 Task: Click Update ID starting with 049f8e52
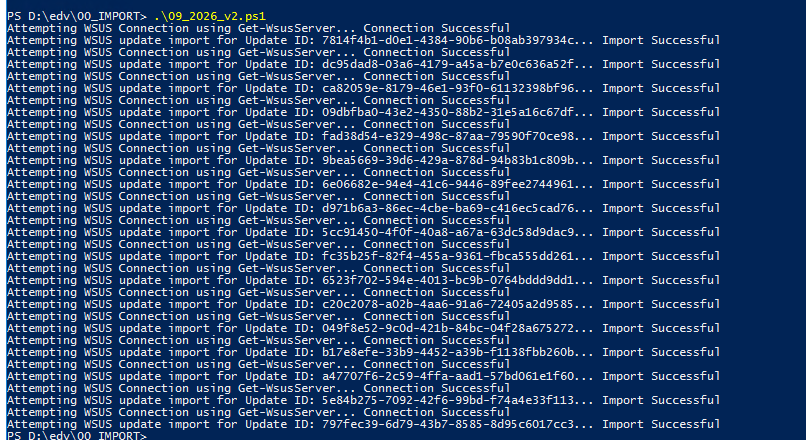448,328
